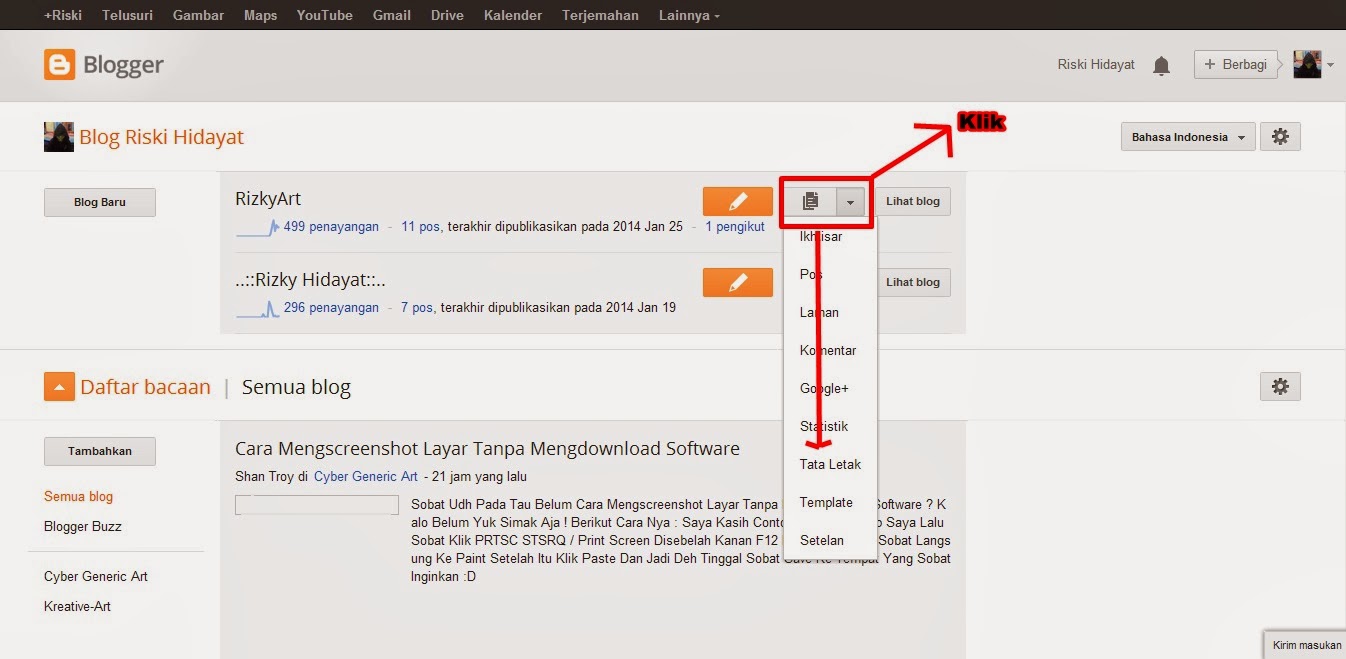Viewport: 1346px width, 659px height.
Task: Open Maps in the Google bar
Action: (260, 15)
